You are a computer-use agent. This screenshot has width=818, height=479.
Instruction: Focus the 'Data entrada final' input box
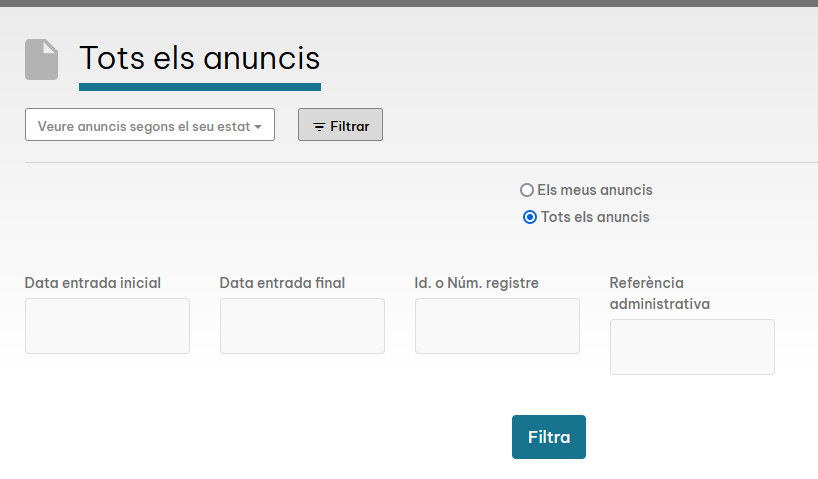pos(302,326)
